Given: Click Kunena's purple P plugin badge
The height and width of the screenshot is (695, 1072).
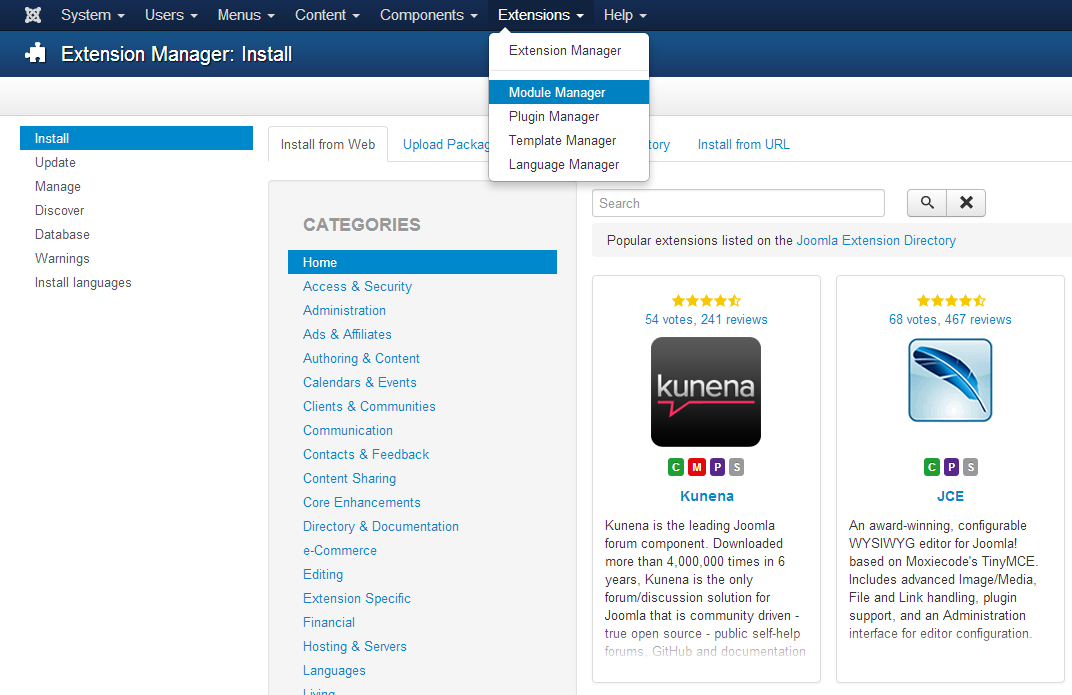Looking at the screenshot, I should click(x=717, y=467).
